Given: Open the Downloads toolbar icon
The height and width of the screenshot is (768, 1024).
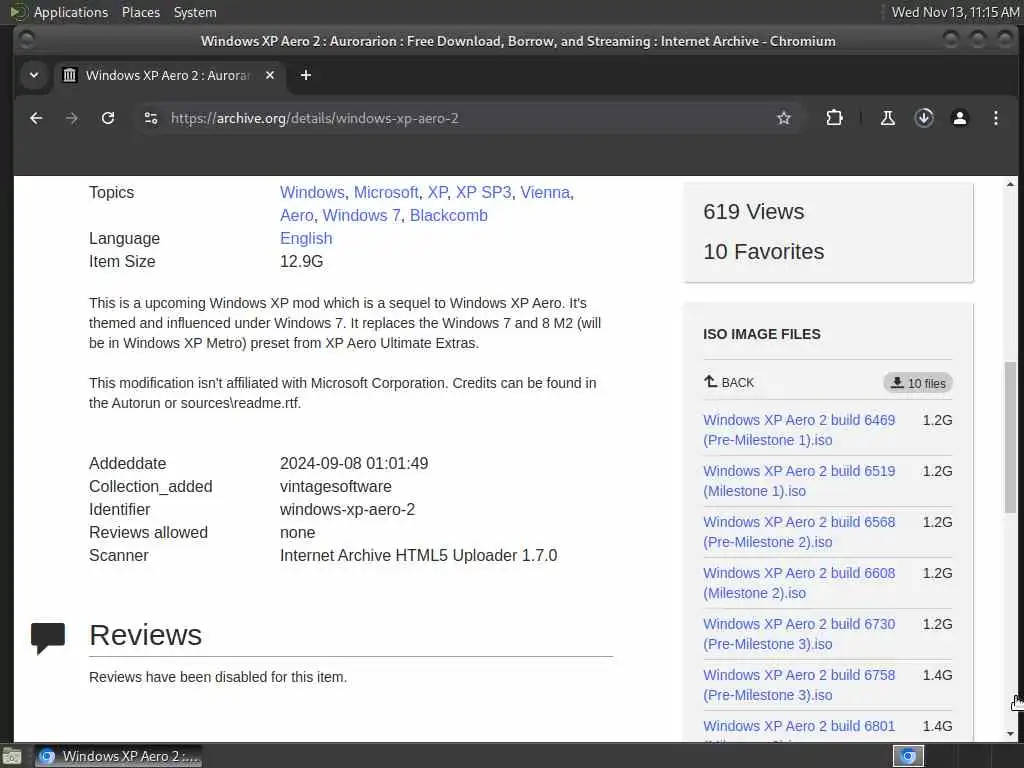Looking at the screenshot, I should [x=923, y=118].
